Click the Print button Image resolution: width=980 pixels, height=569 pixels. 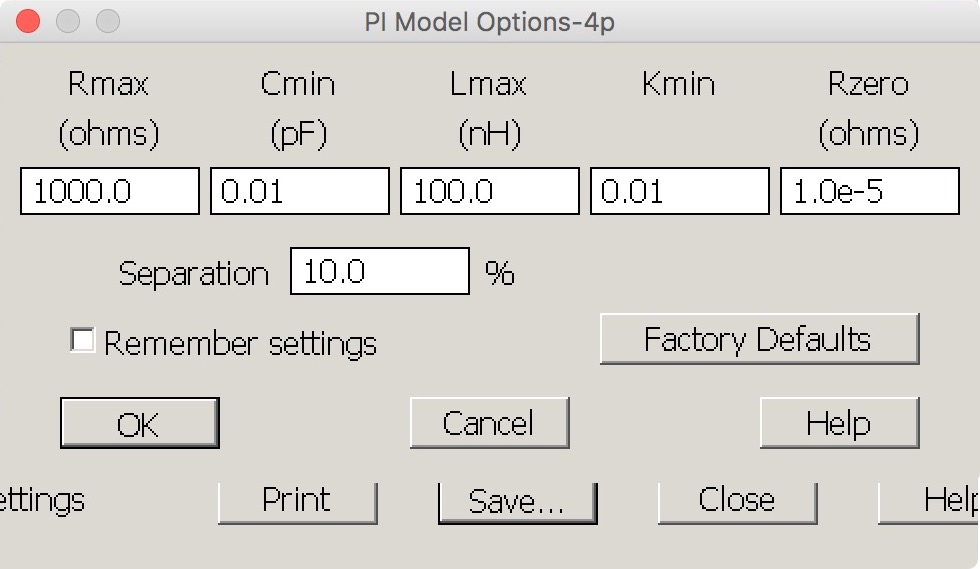click(297, 500)
